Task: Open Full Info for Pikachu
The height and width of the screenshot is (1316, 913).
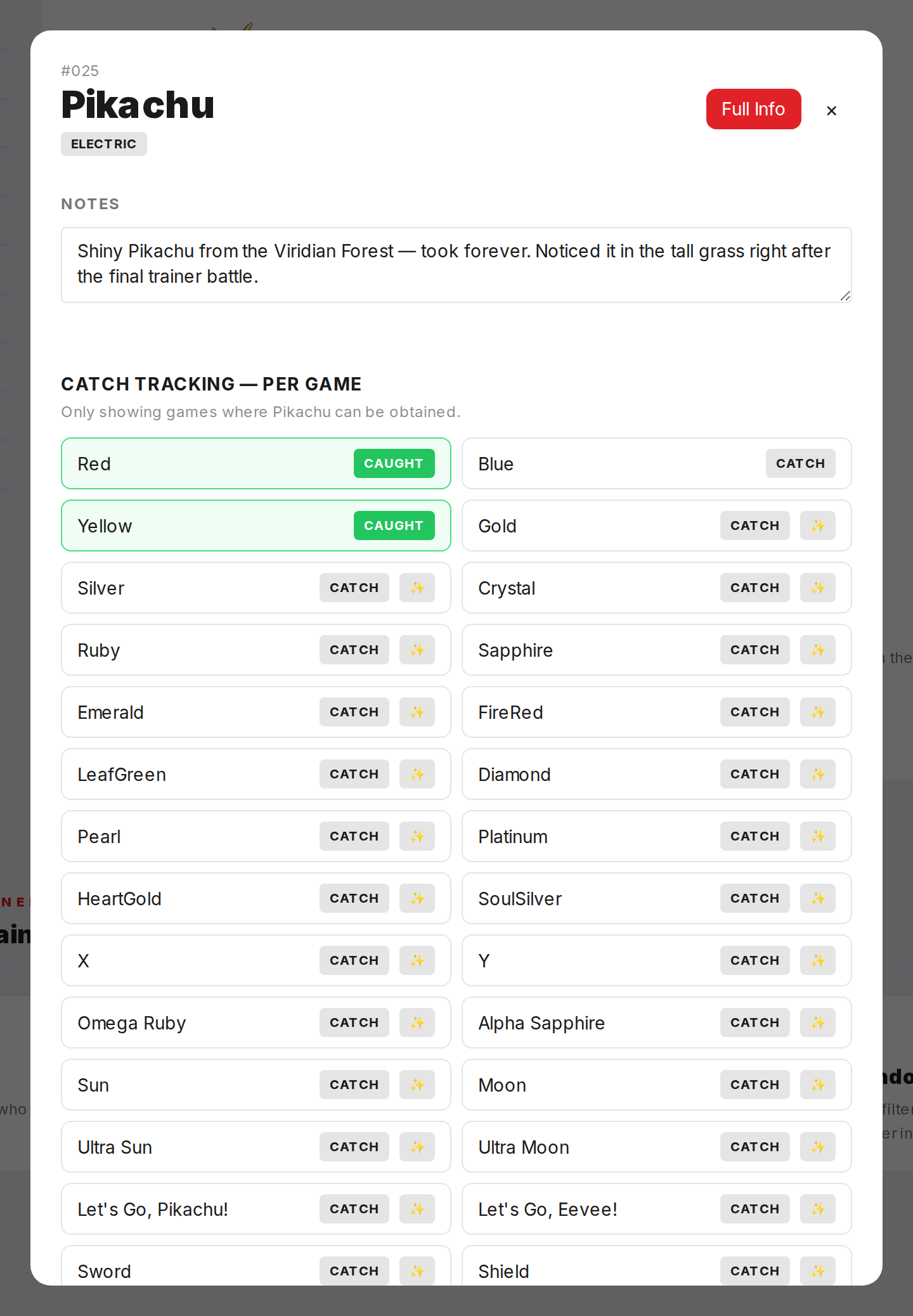Action: [x=753, y=109]
